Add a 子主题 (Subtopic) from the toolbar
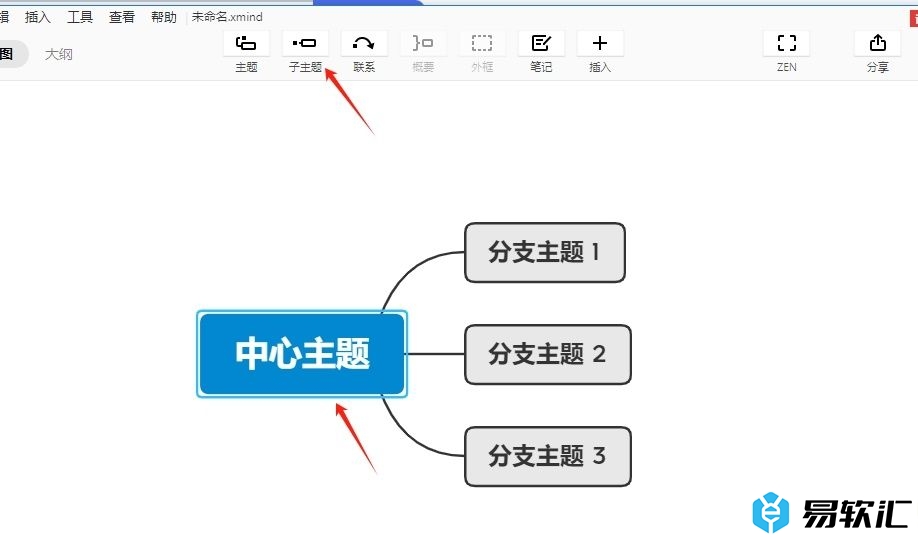Screen dimensions: 918x538 [305, 43]
